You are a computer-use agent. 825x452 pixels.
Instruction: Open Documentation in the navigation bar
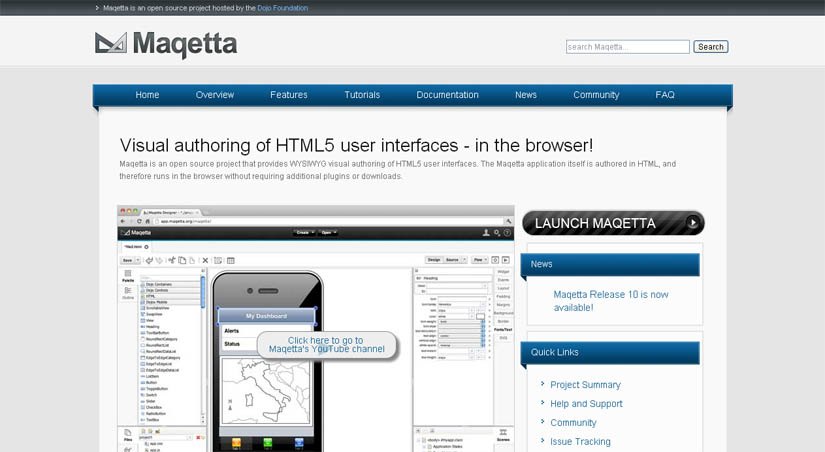coord(447,95)
